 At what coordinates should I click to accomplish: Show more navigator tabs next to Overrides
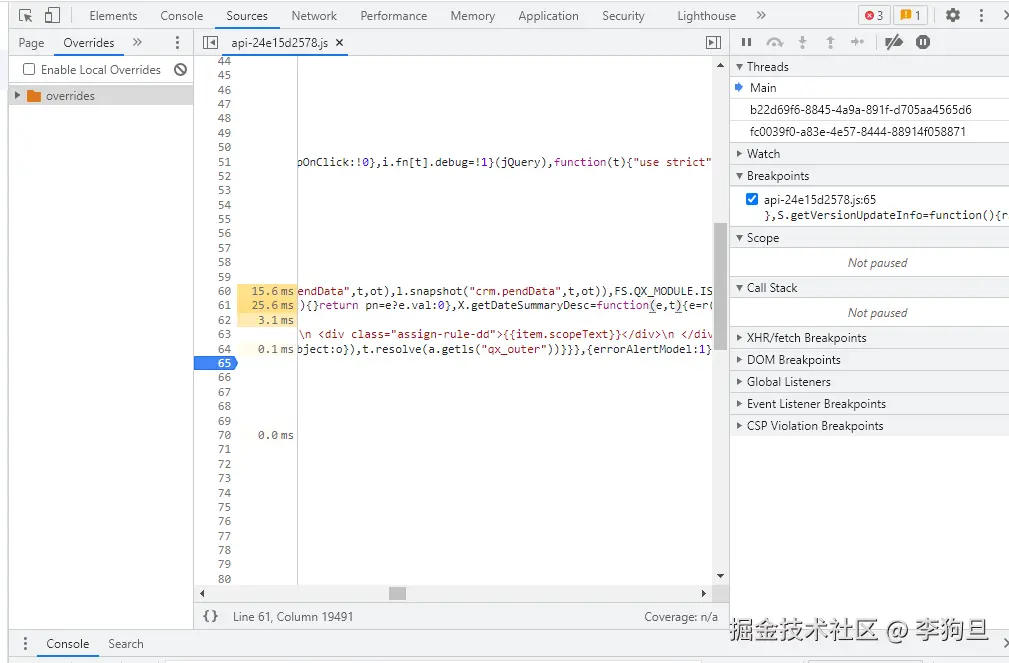pyautogui.click(x=137, y=42)
